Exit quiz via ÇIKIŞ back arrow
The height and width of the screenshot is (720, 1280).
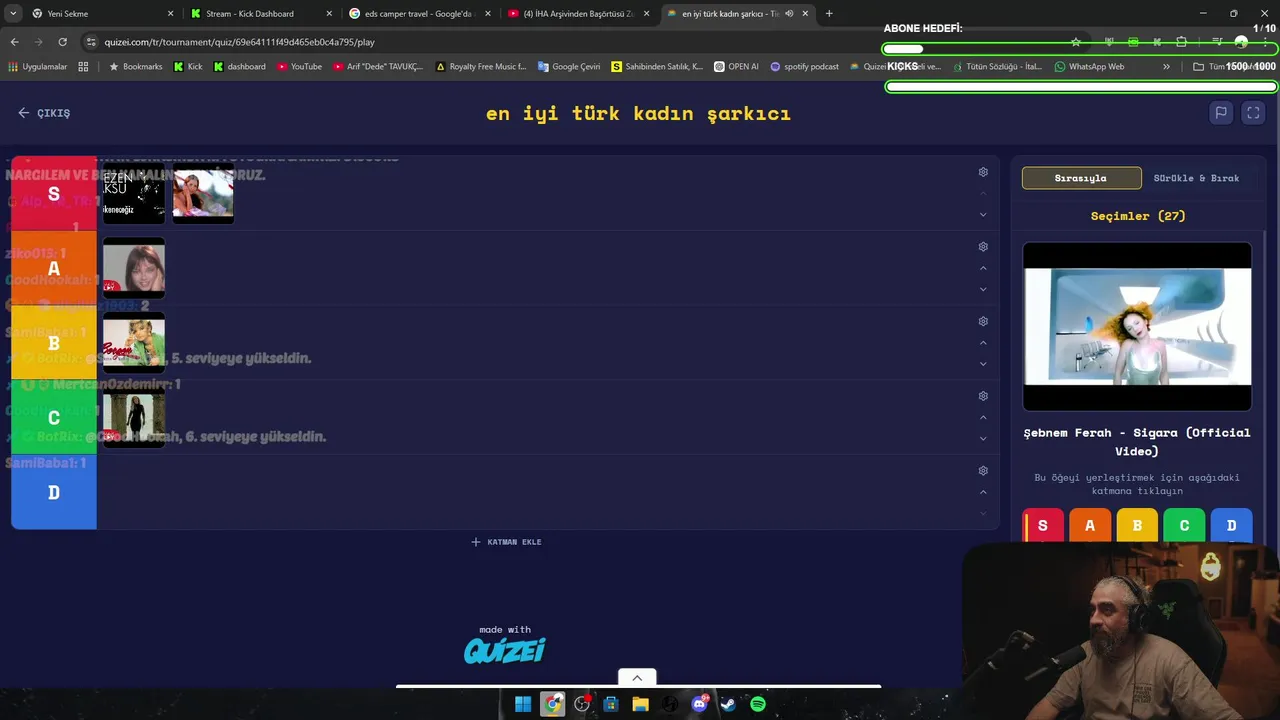pyautogui.click(x=44, y=113)
